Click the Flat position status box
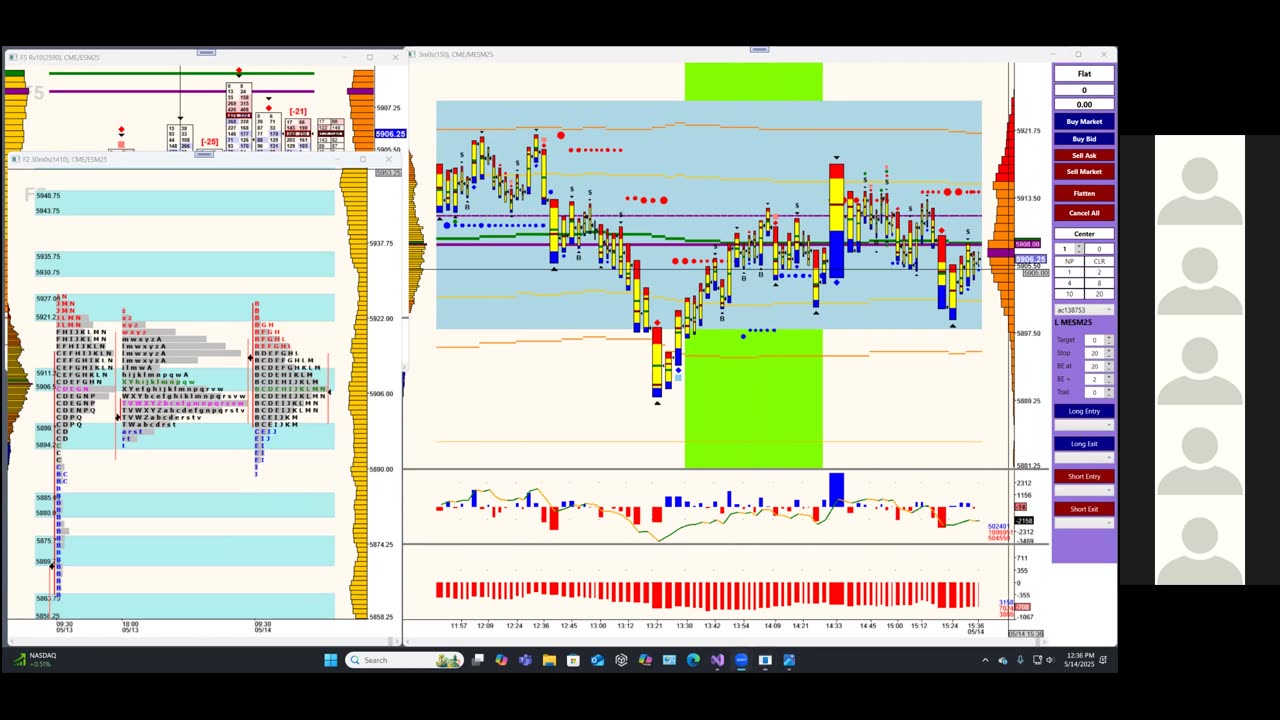 [1084, 74]
